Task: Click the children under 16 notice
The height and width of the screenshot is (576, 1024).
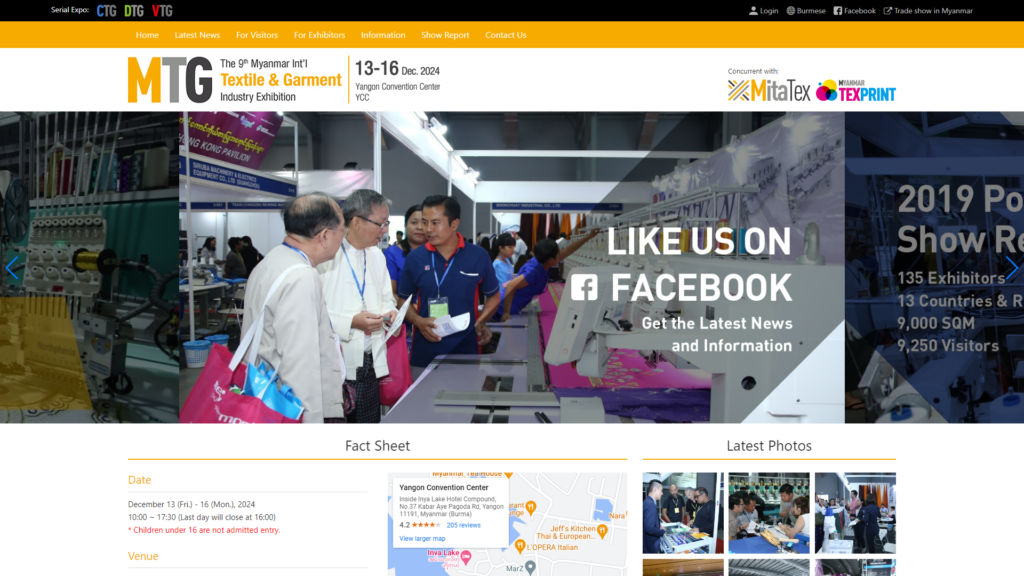Action: click(x=204, y=530)
